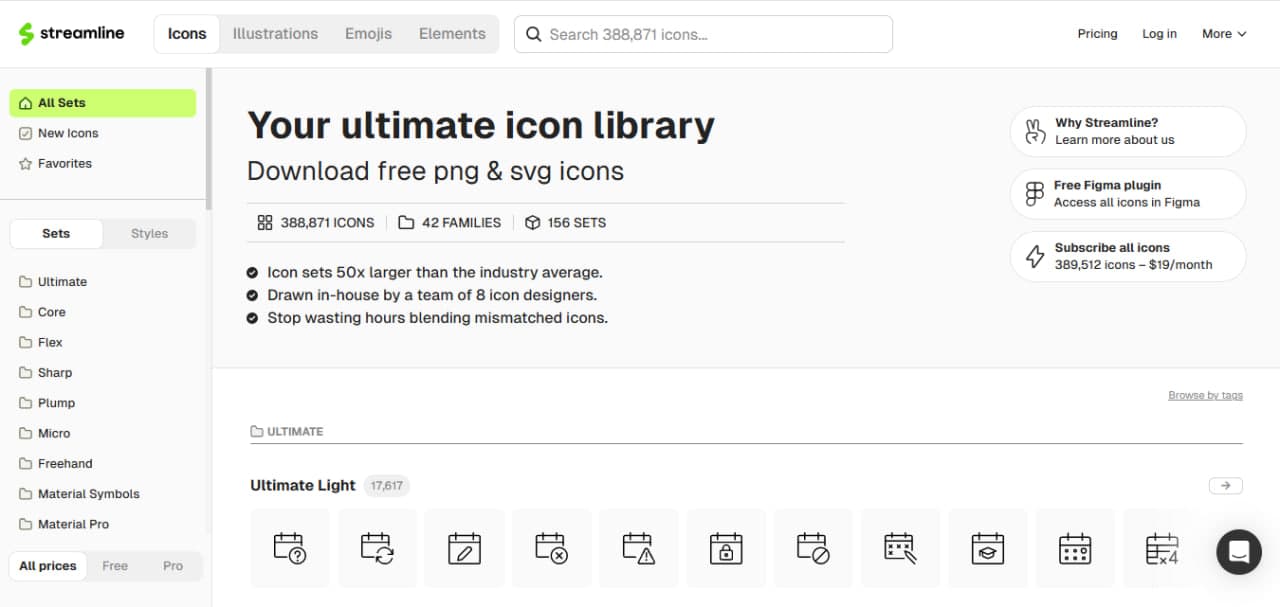Click the folder icon next to ULTIMATE heading
The height and width of the screenshot is (607, 1280).
(257, 432)
